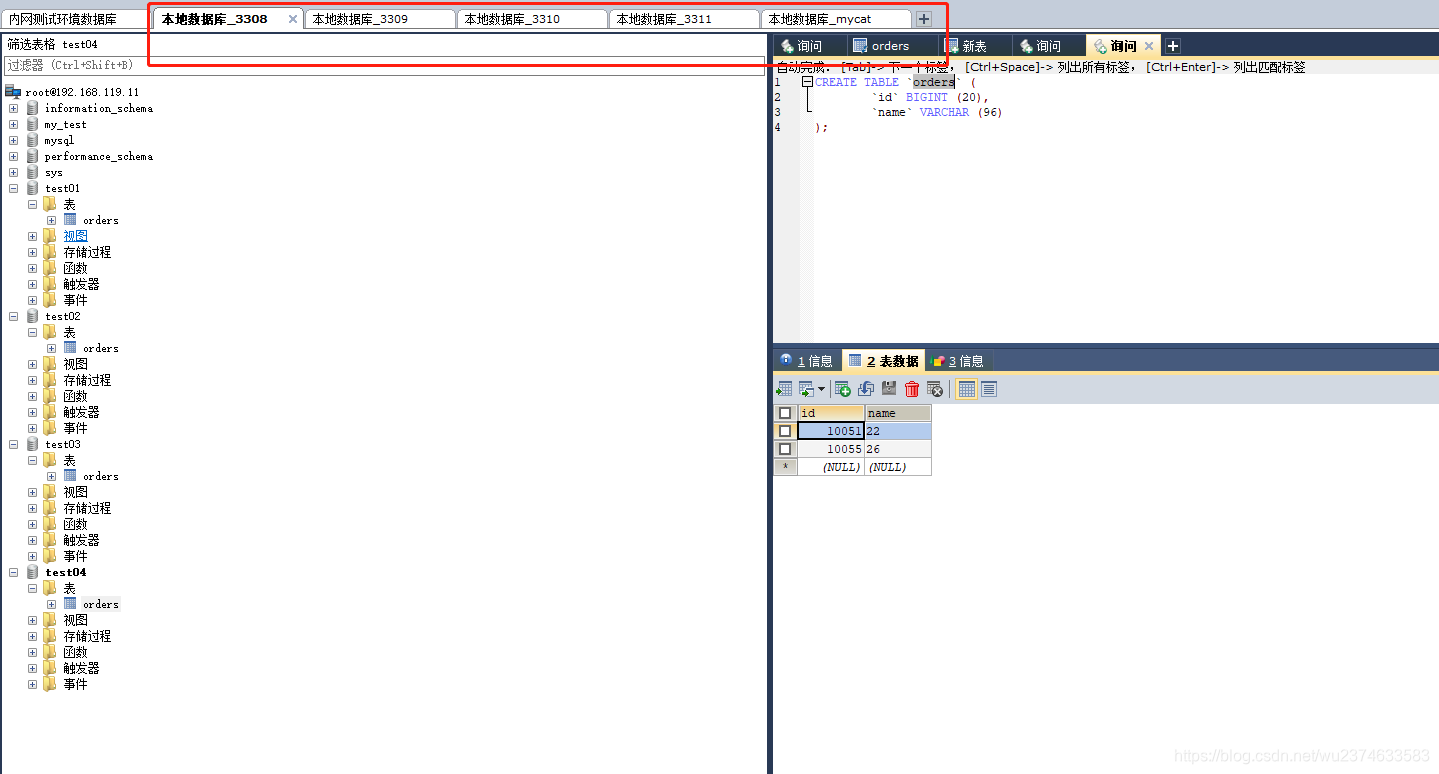Click the orders table icon under test01
The width and height of the screenshot is (1439, 774).
[70, 219]
